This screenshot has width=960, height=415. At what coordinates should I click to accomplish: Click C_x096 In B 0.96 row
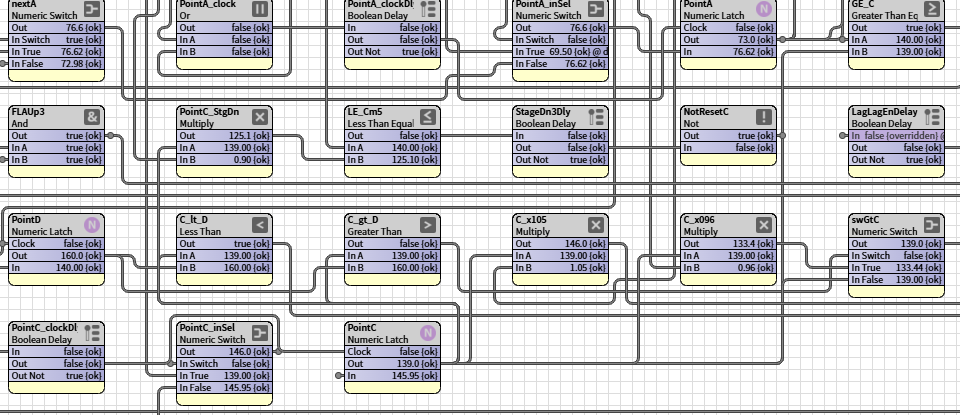tap(729, 268)
